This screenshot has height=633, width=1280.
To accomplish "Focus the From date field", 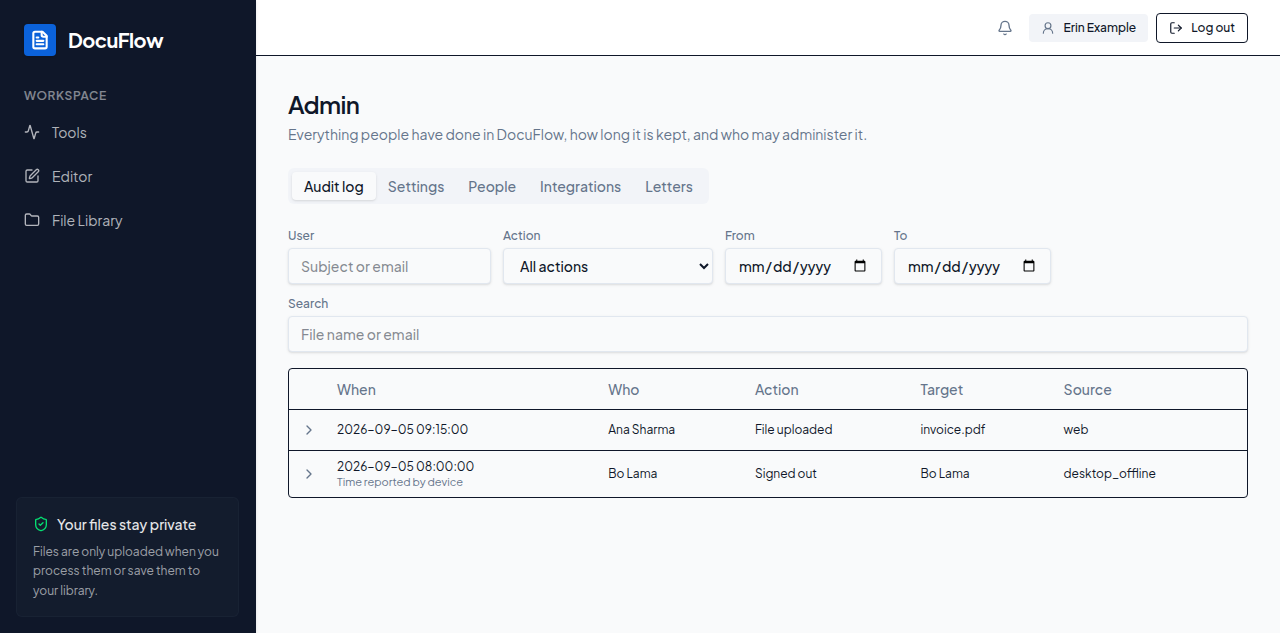I will click(x=803, y=266).
